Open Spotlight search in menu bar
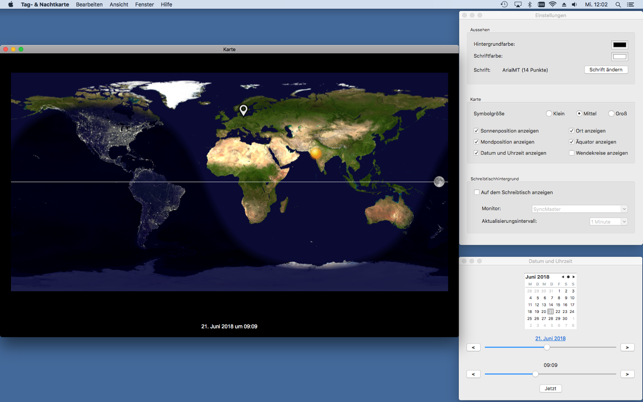 click(x=618, y=5)
